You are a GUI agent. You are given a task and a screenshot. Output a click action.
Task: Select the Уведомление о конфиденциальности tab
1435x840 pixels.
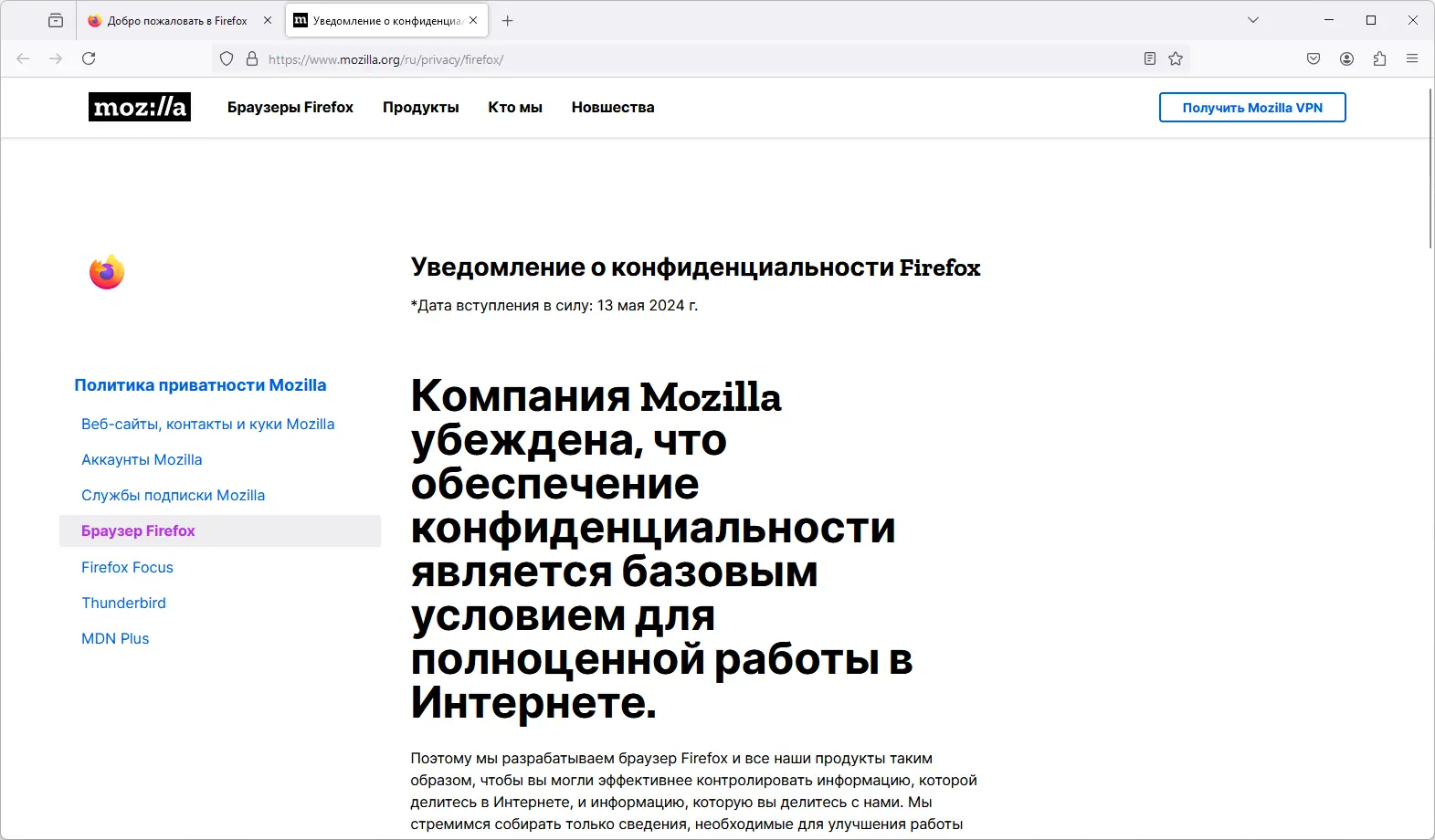pyautogui.click(x=386, y=20)
